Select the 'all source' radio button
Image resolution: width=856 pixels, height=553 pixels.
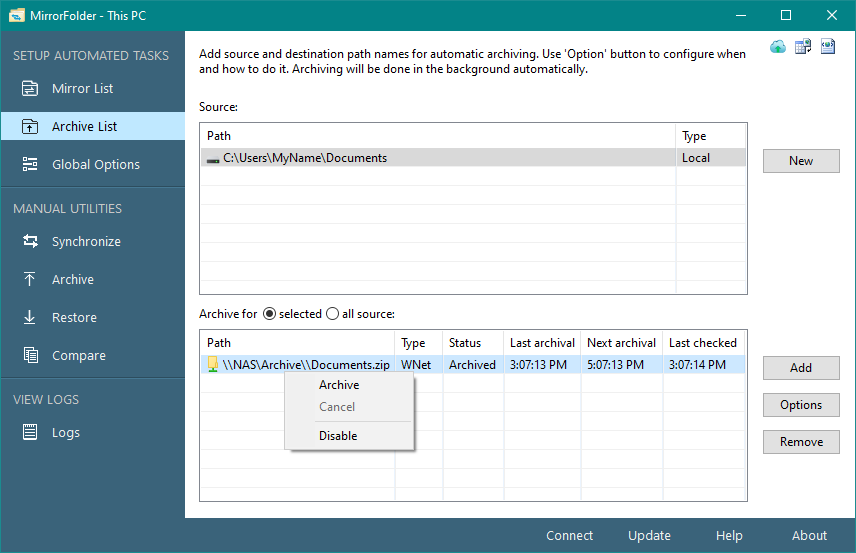[x=332, y=314]
